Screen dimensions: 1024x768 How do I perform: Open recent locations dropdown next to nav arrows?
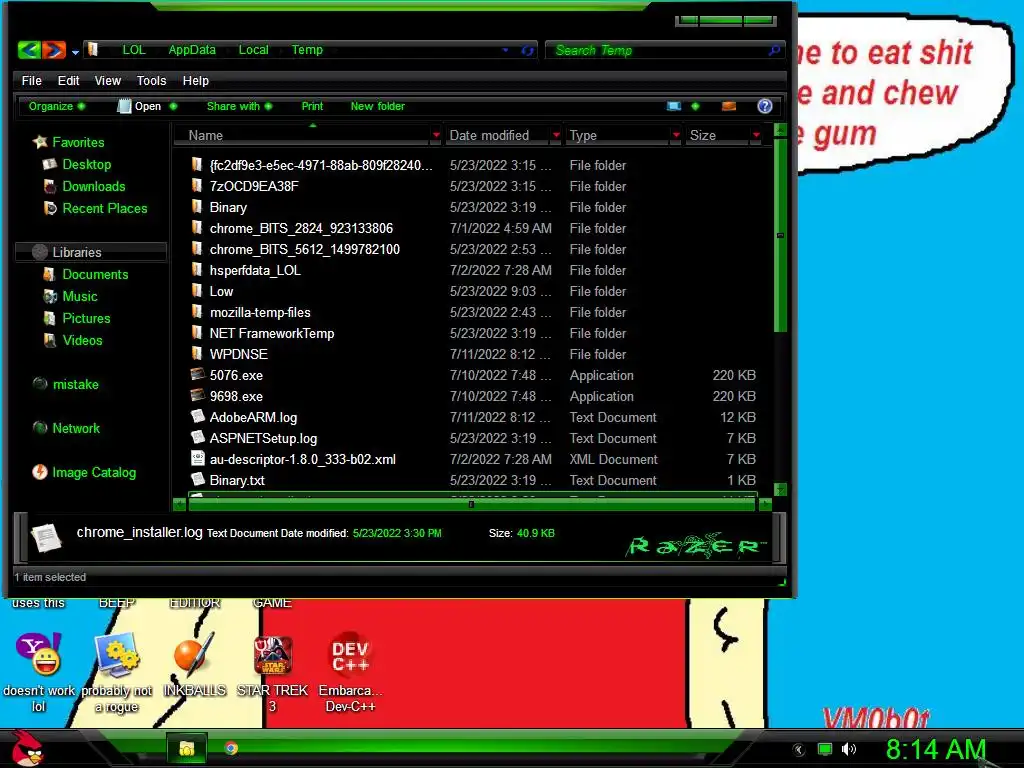click(75, 52)
